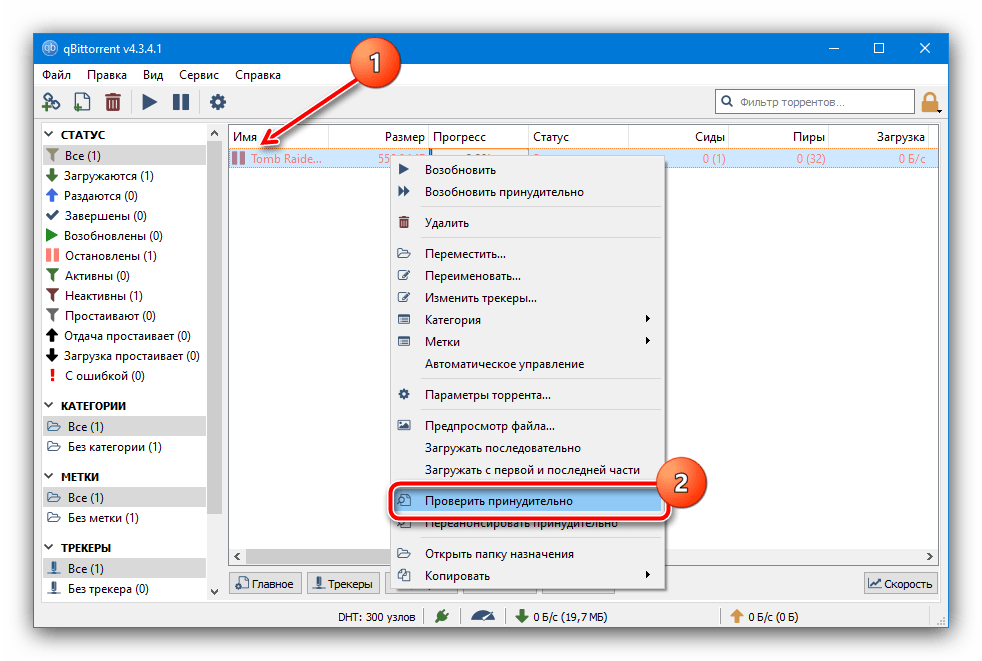982x661 pixels.
Task: Toggle Автоматическое управление option
Action: click(527, 363)
